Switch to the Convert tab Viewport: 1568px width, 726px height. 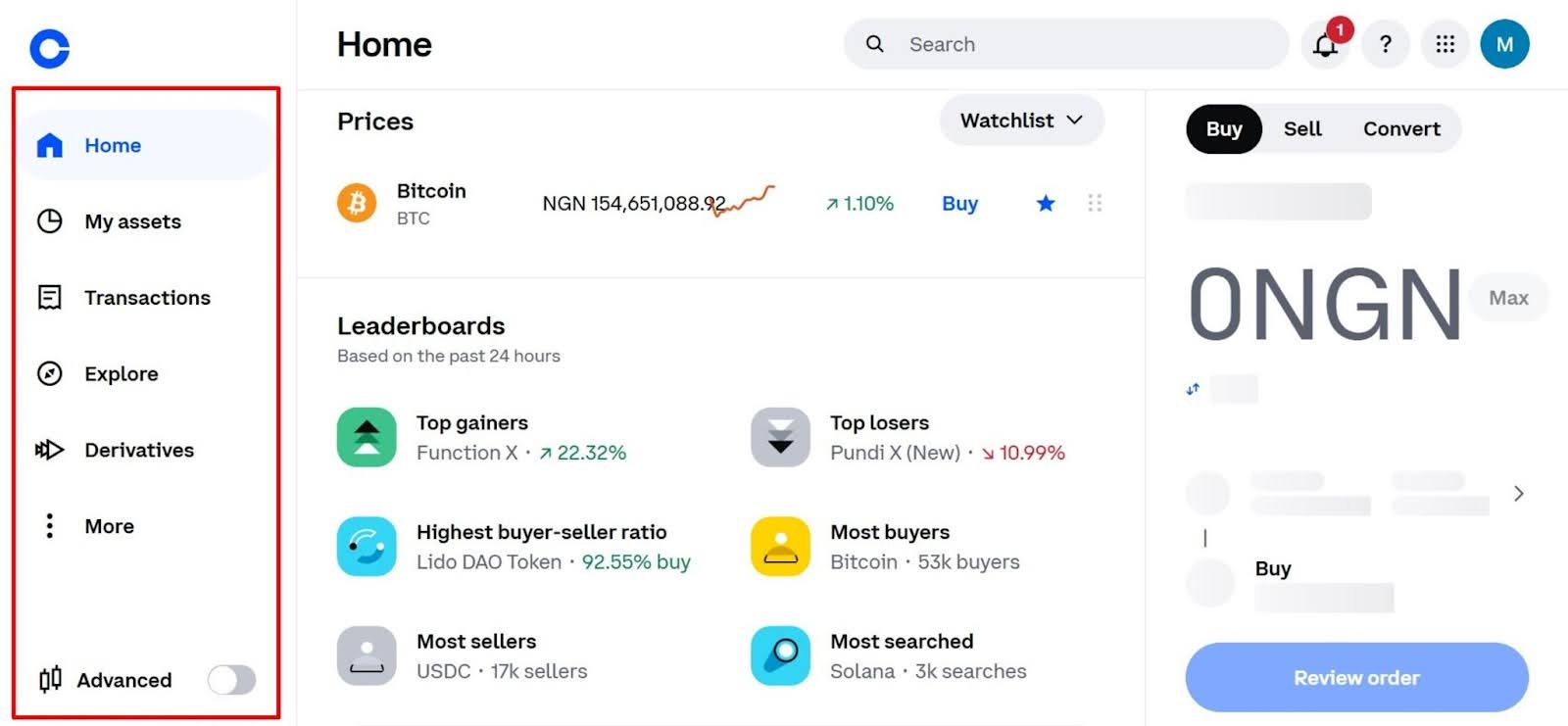pyautogui.click(x=1401, y=128)
